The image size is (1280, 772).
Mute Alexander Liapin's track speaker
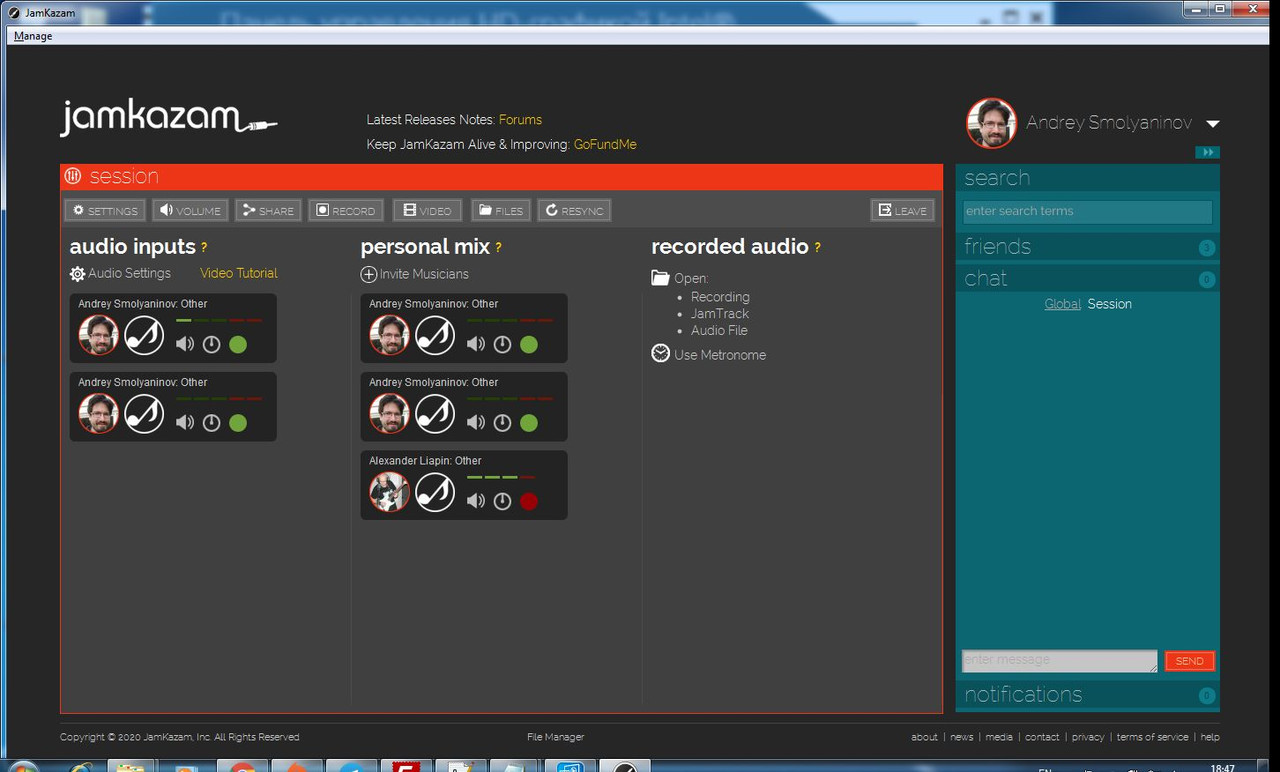click(x=476, y=501)
